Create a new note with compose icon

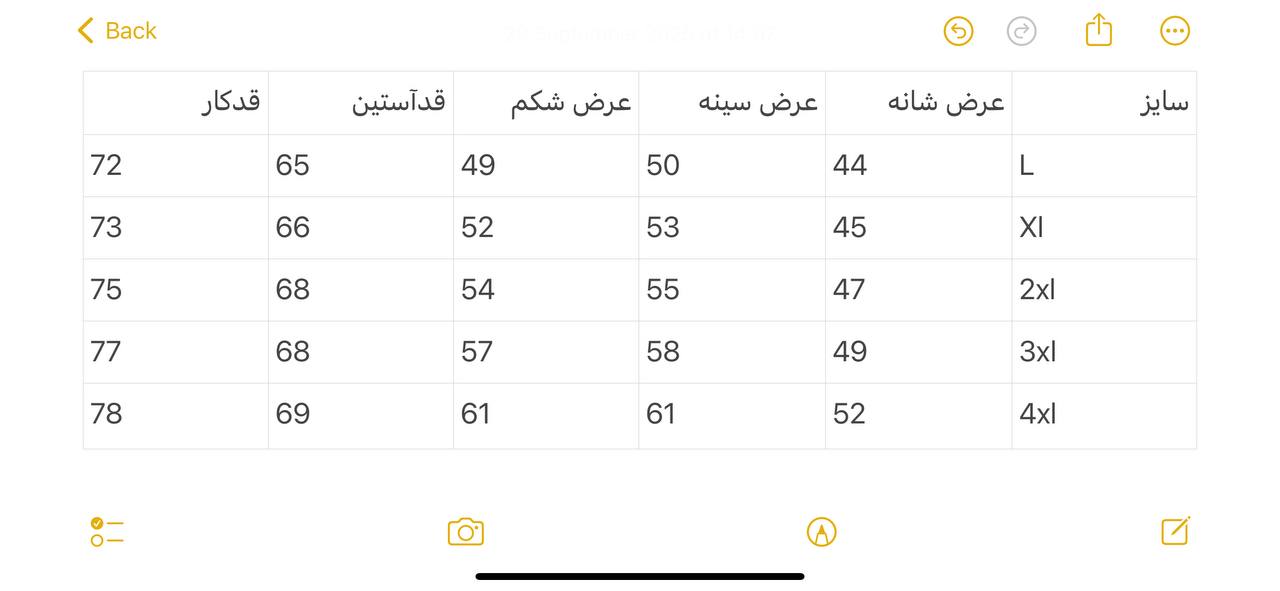[1175, 531]
